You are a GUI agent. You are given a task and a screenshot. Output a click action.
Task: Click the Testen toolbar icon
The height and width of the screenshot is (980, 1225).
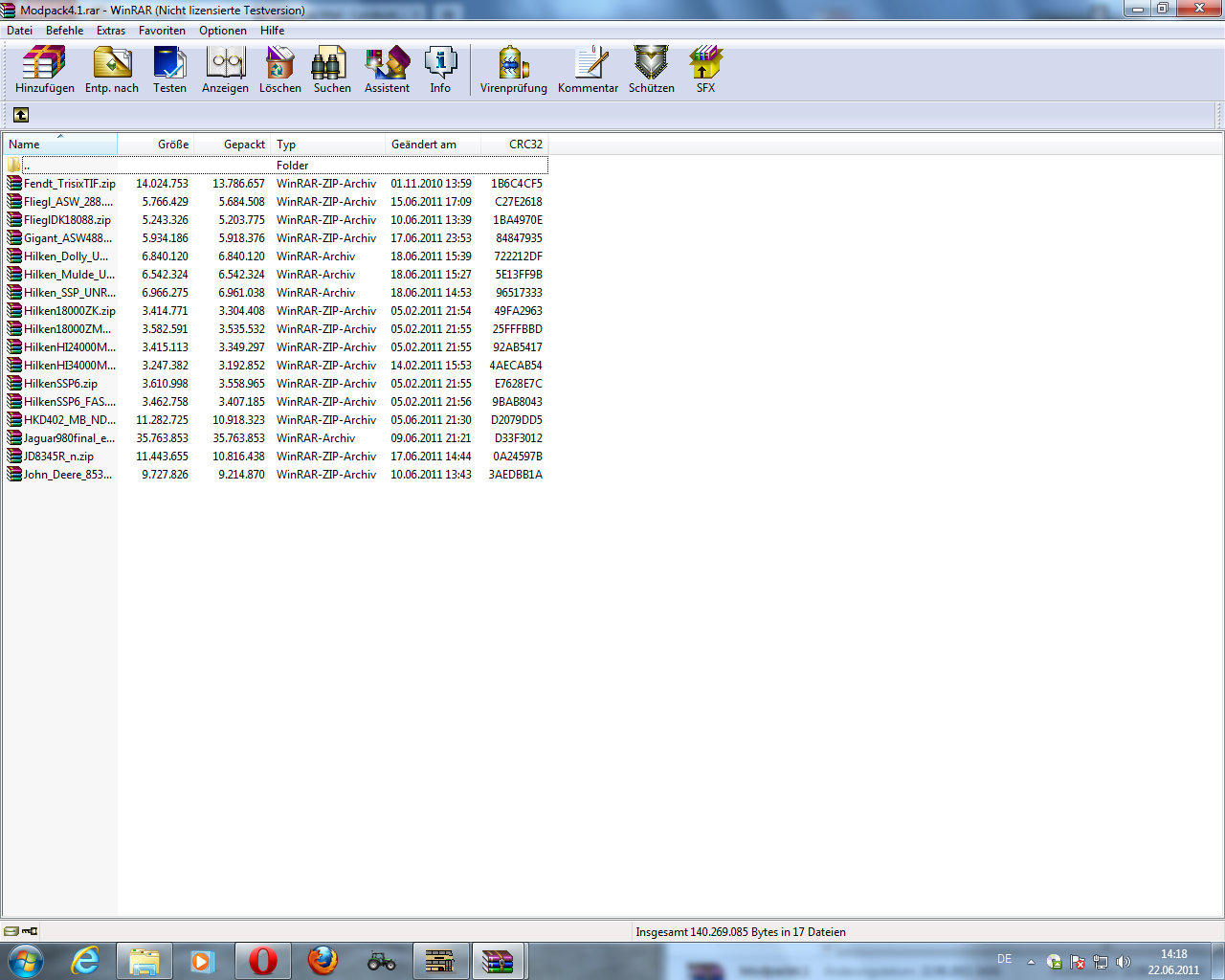(x=169, y=70)
